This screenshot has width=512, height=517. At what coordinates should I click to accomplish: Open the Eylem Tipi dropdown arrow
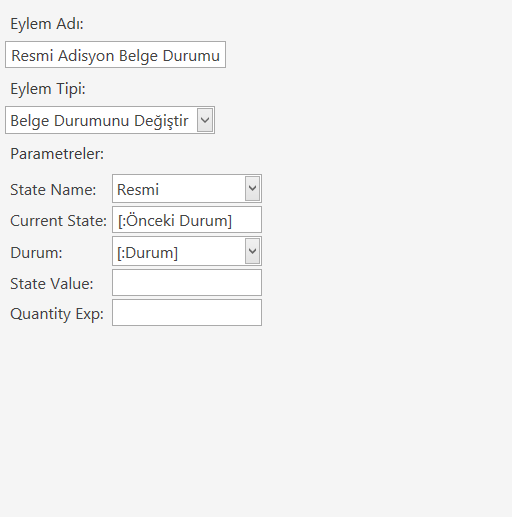pos(205,120)
